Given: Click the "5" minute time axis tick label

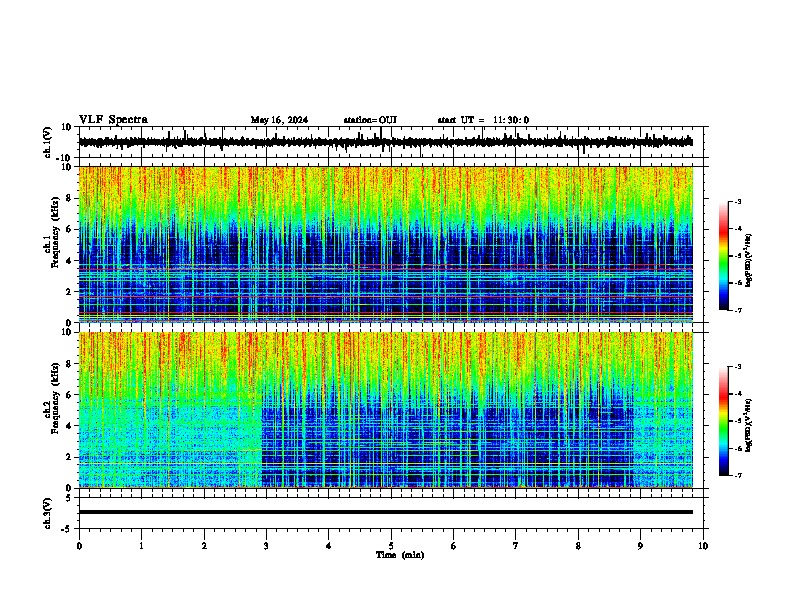Looking at the screenshot, I should click(391, 546).
